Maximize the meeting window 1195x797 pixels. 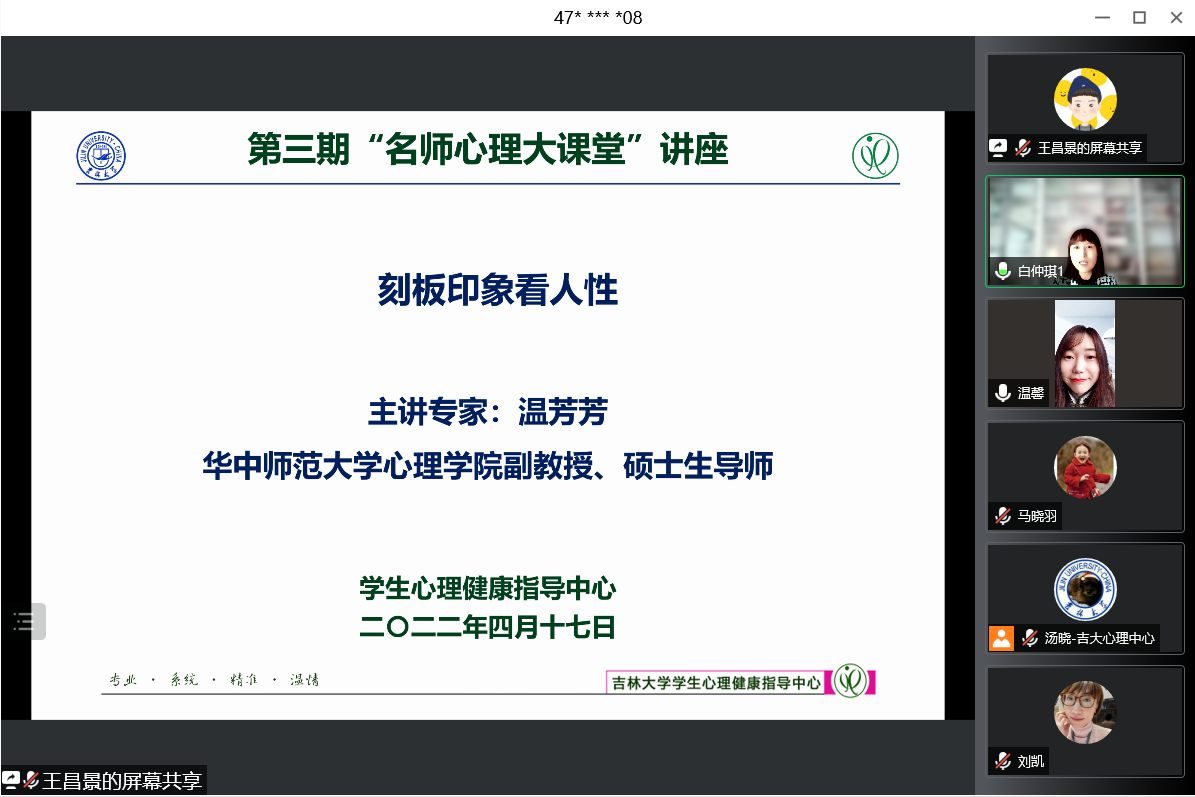(x=1138, y=17)
